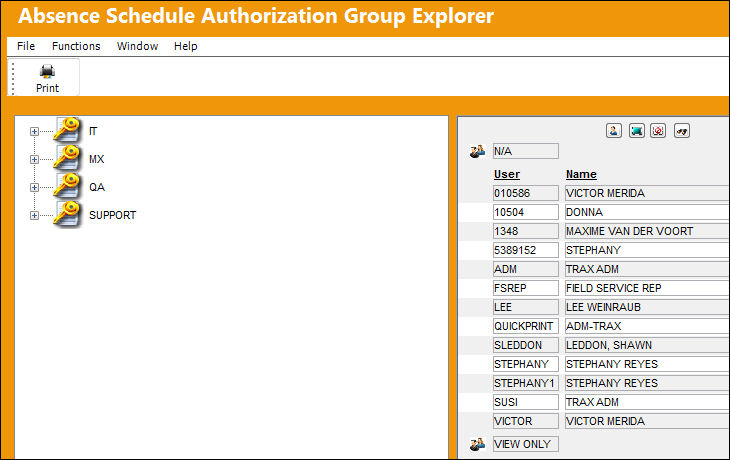Click the person icon button in the right panel

pyautogui.click(x=614, y=131)
